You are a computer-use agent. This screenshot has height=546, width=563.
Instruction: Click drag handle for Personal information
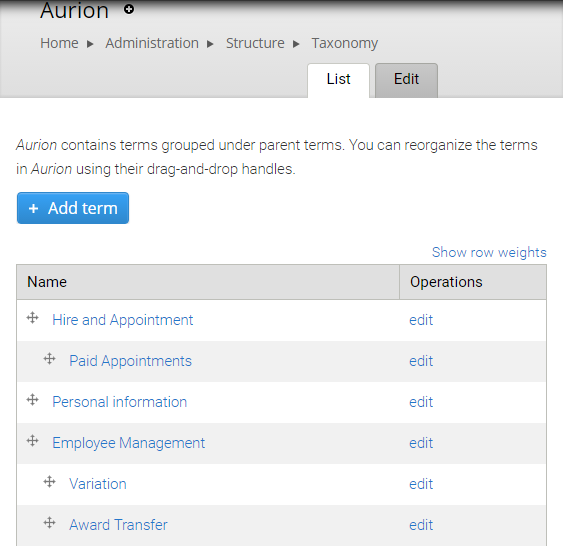[33, 400]
